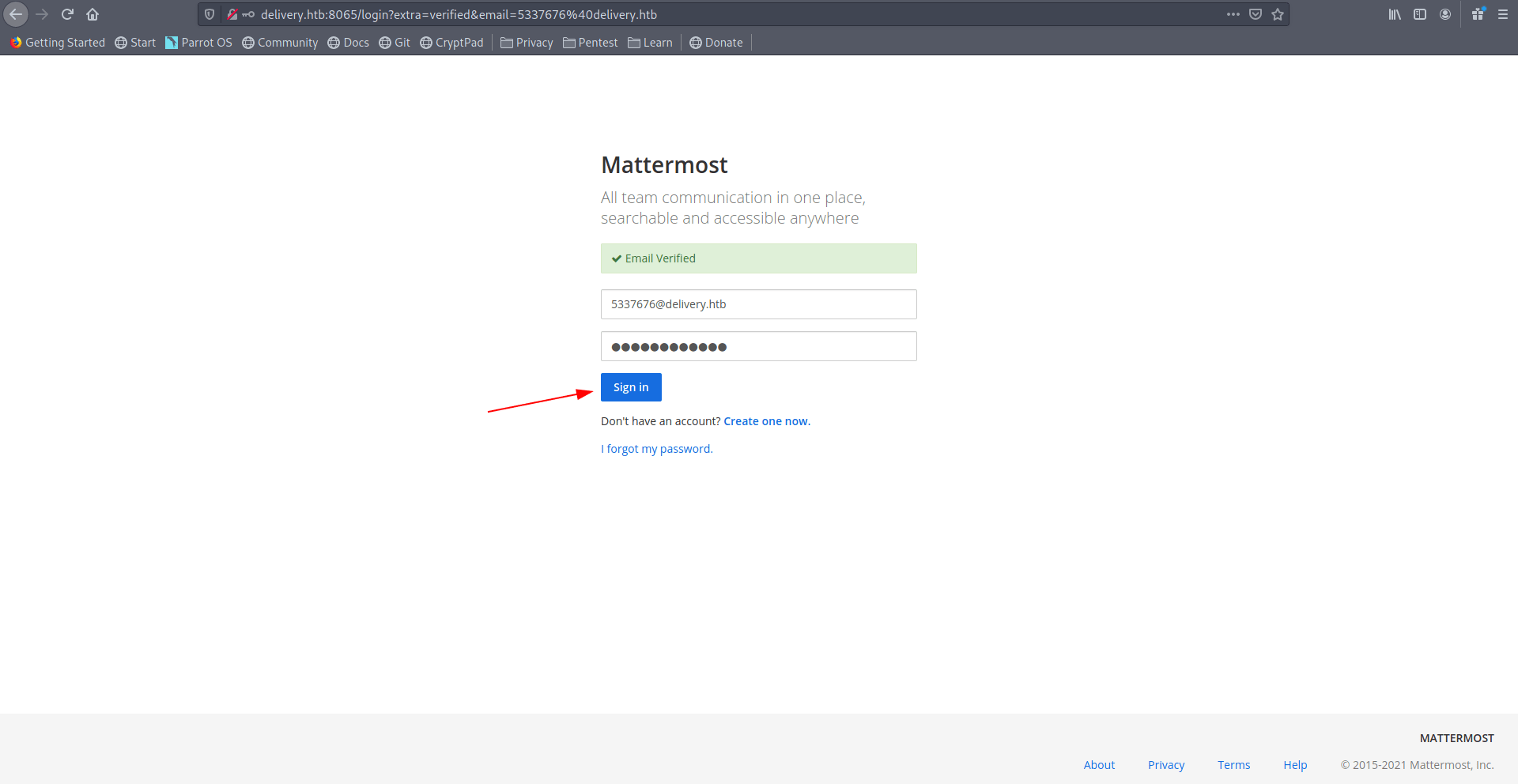Screen dimensions: 1518x784
Task: Open the Privacy footer link
Action: pos(1166,765)
